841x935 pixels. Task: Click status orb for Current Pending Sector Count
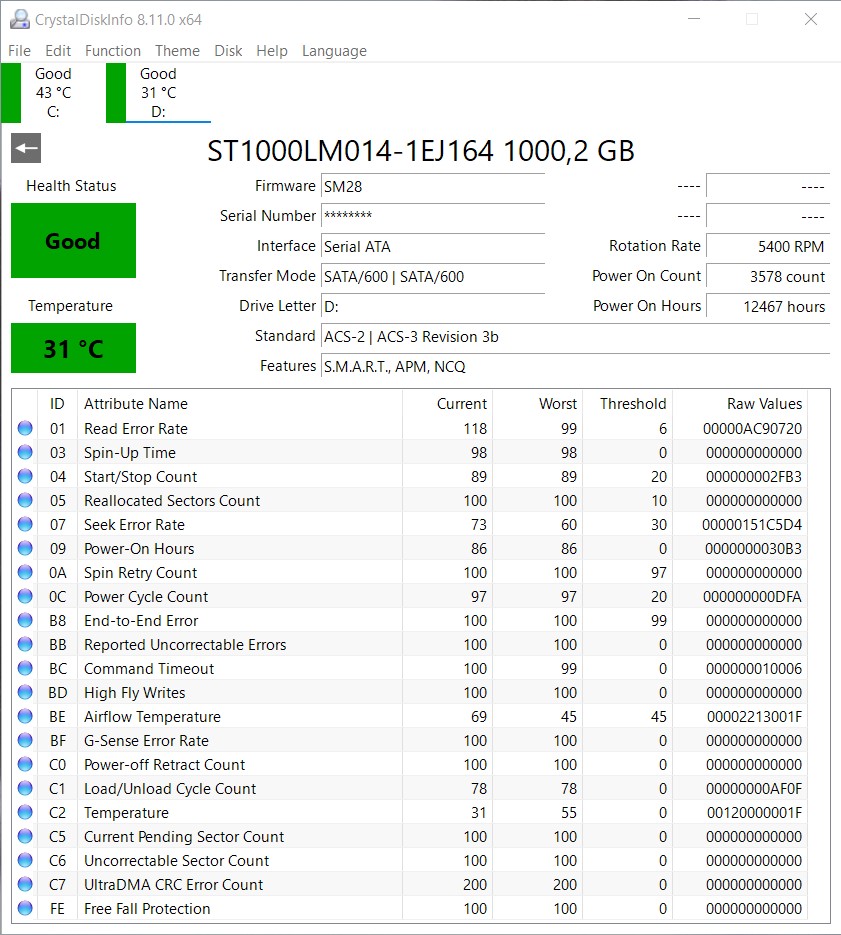click(x=25, y=836)
